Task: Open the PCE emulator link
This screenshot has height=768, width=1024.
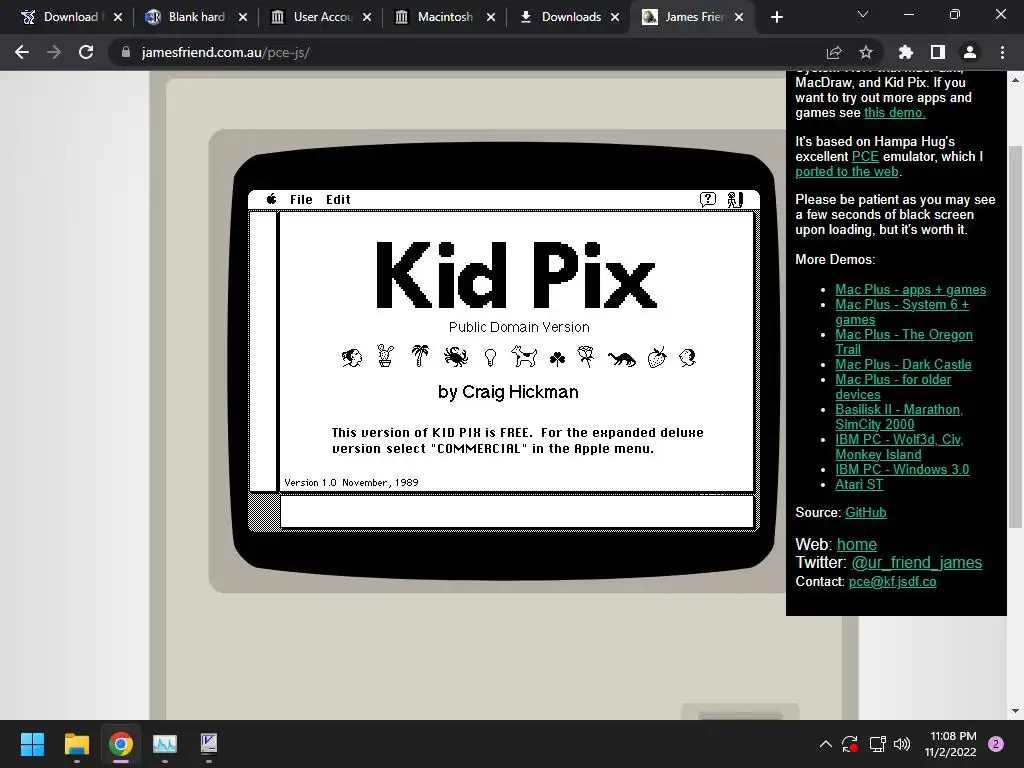Action: point(865,156)
